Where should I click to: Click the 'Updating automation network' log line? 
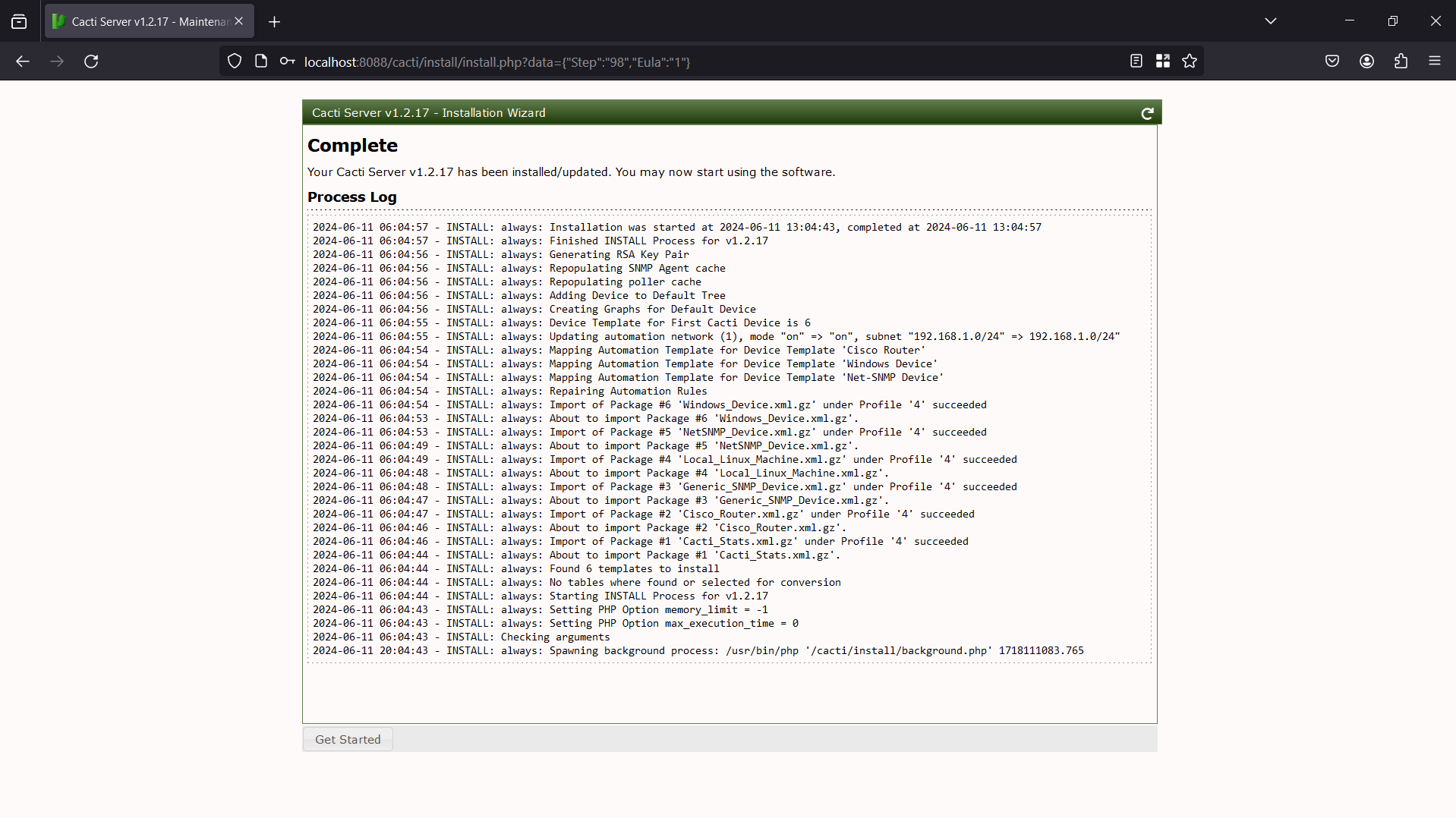coord(717,337)
